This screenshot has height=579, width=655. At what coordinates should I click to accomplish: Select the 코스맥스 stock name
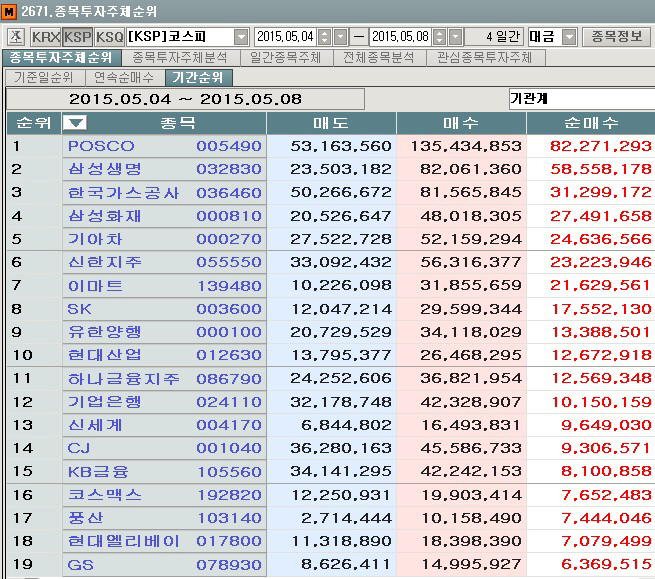tap(105, 495)
